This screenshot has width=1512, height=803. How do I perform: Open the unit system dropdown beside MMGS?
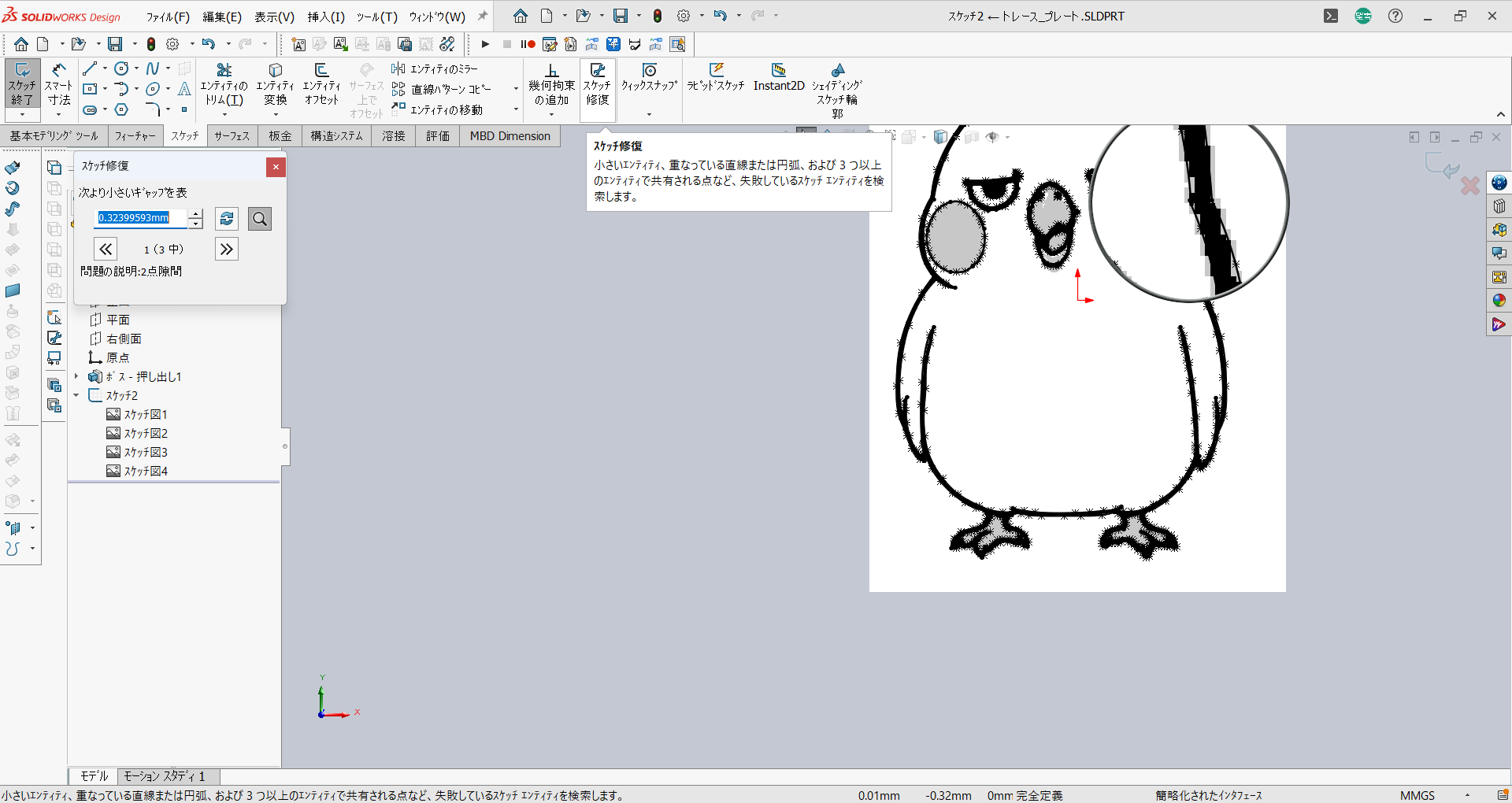(x=1467, y=795)
